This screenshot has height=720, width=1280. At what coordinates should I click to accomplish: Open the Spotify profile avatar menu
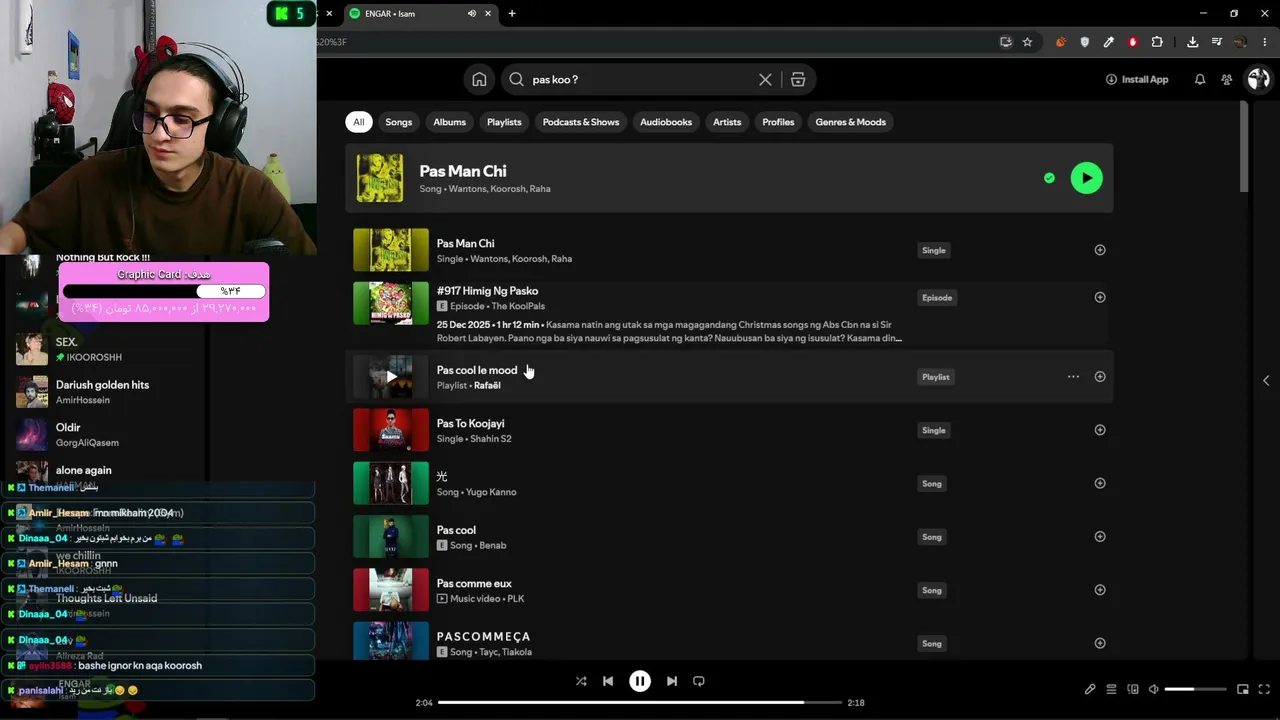click(x=1258, y=79)
